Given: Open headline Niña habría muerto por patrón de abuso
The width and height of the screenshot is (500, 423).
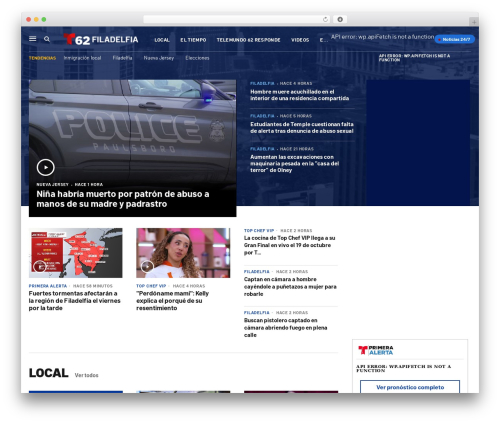Looking at the screenshot, I should [x=123, y=199].
